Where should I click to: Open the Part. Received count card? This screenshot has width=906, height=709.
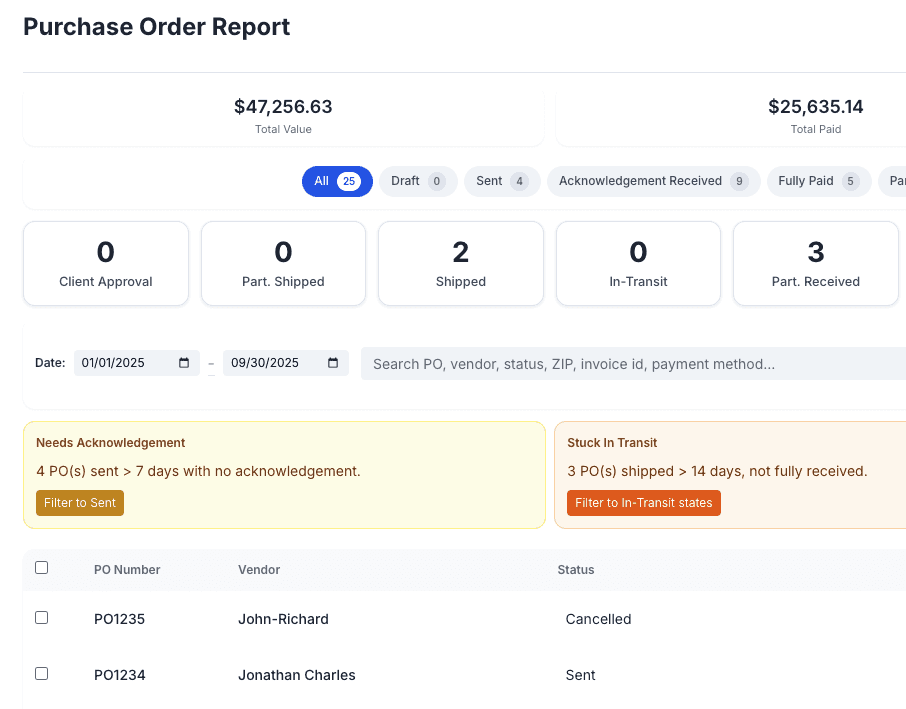pos(815,263)
